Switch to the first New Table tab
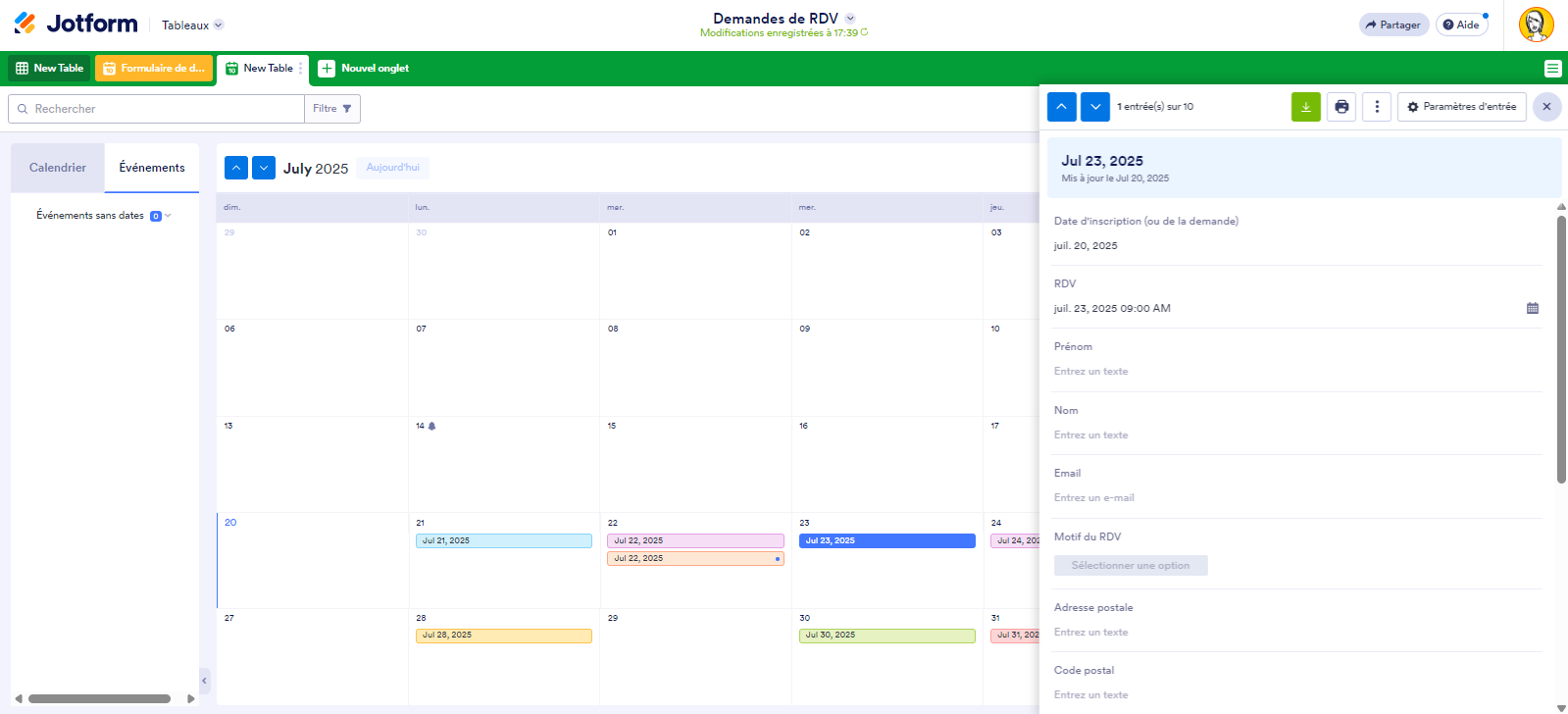1568x714 pixels. pyautogui.click(x=49, y=69)
